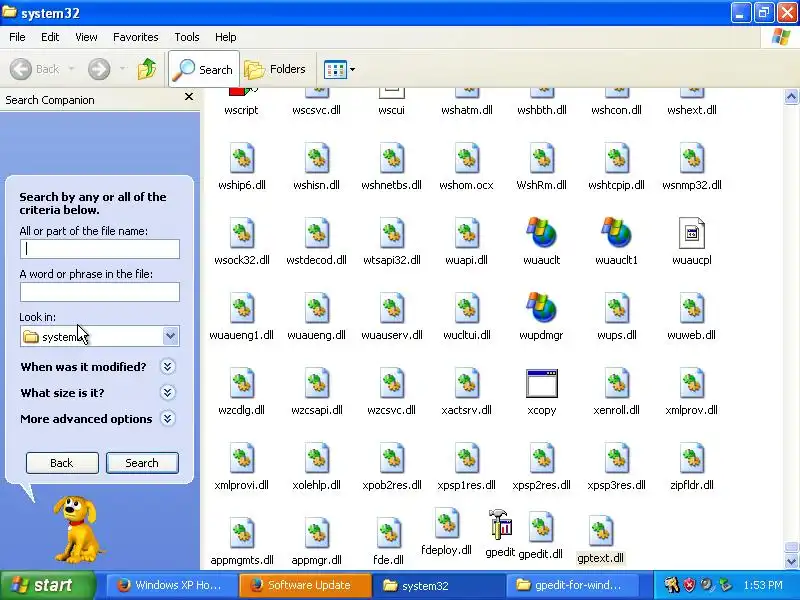This screenshot has height=600, width=800.
Task: Select the xolehlp.dll file icon
Action: click(x=316, y=458)
